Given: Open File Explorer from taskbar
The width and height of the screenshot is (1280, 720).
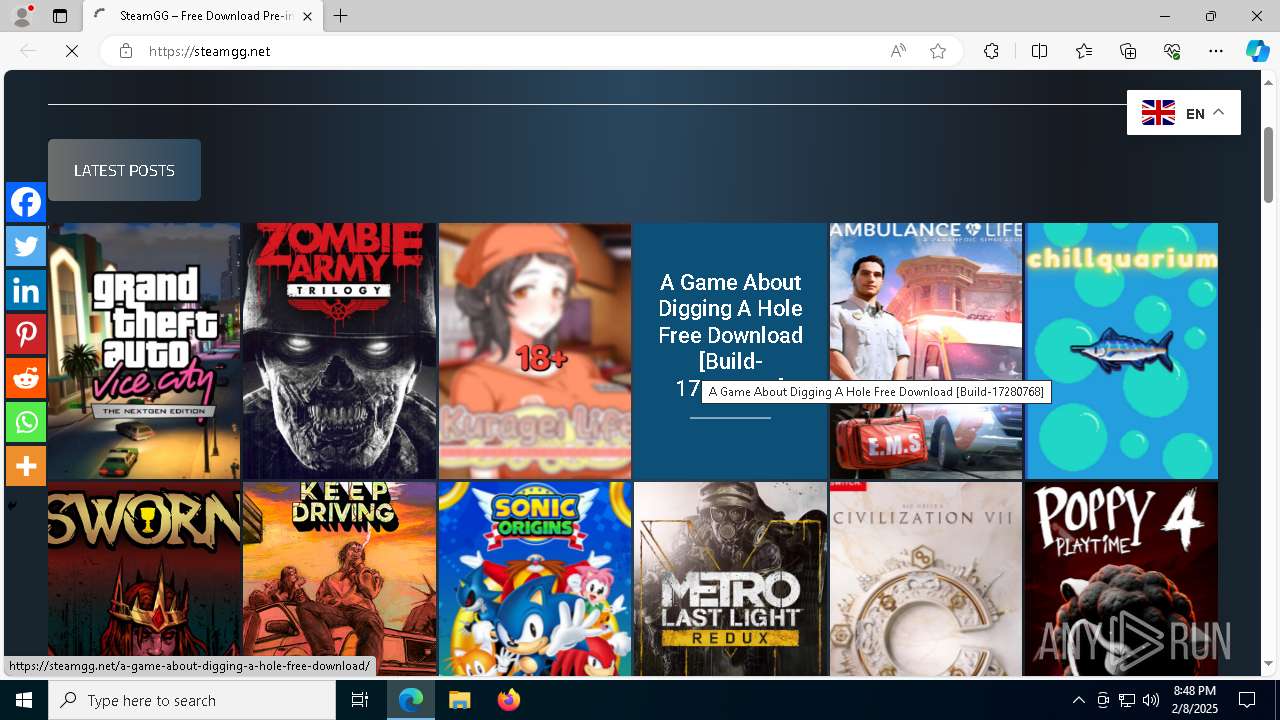Looking at the screenshot, I should [x=459, y=700].
